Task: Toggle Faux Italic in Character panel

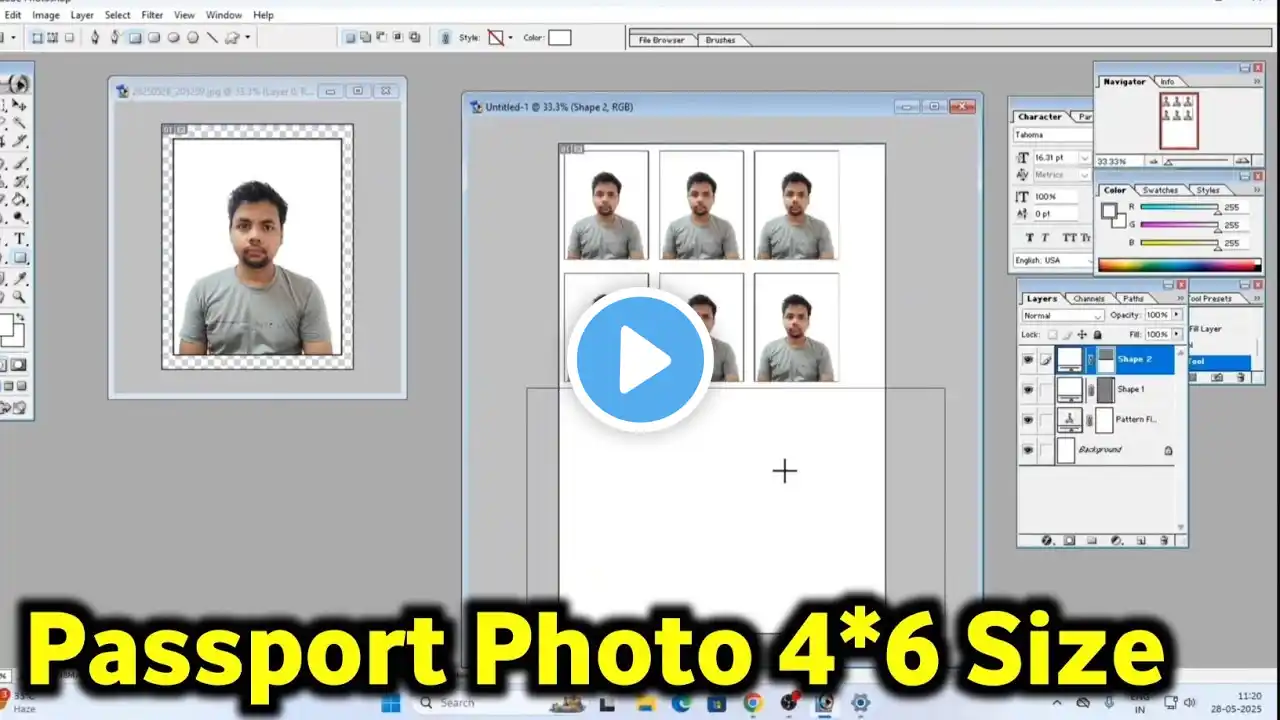Action: [x=1046, y=238]
